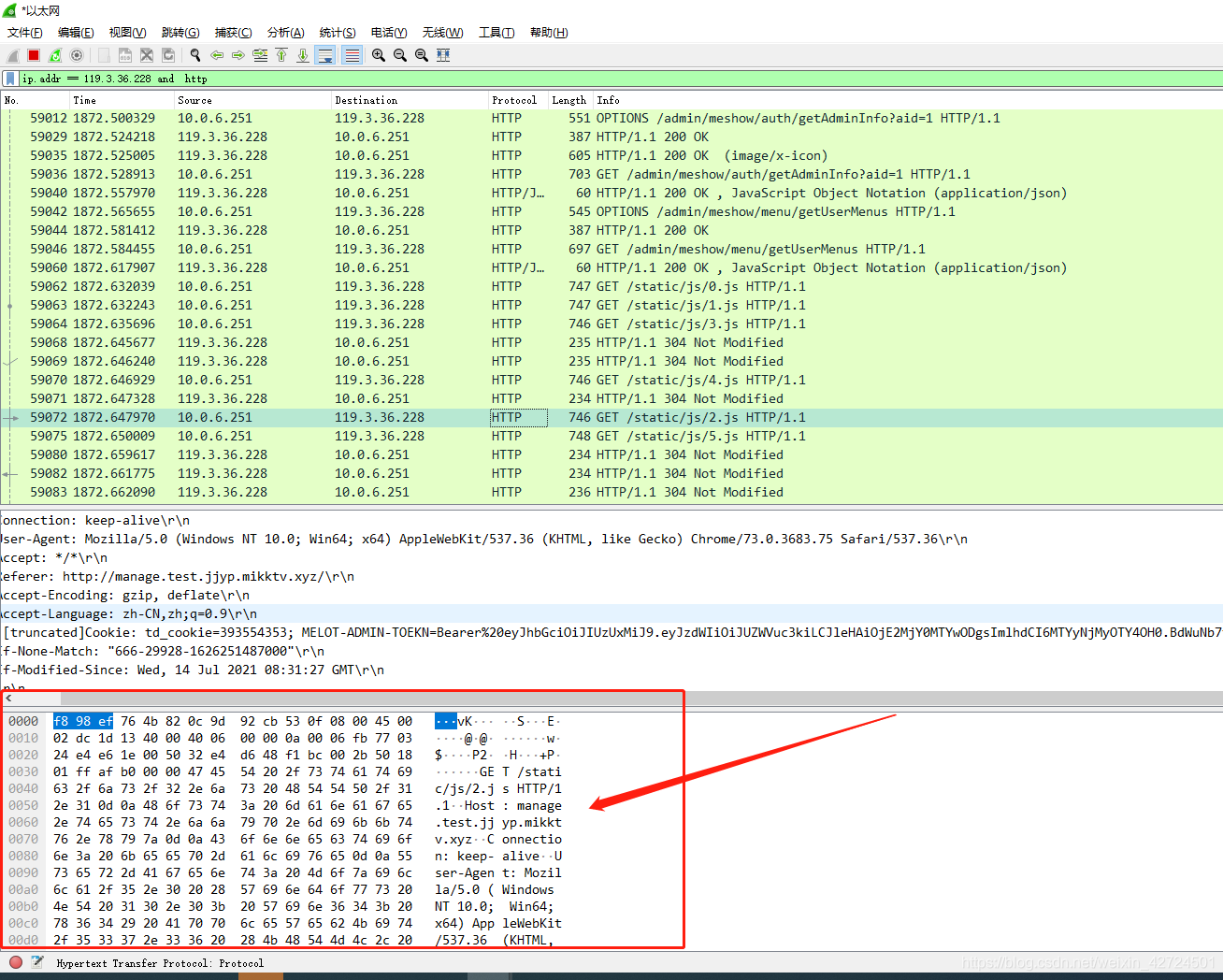Screen dimensions: 1223x980
Task: Open the 无线(W) menu
Action: point(442,33)
